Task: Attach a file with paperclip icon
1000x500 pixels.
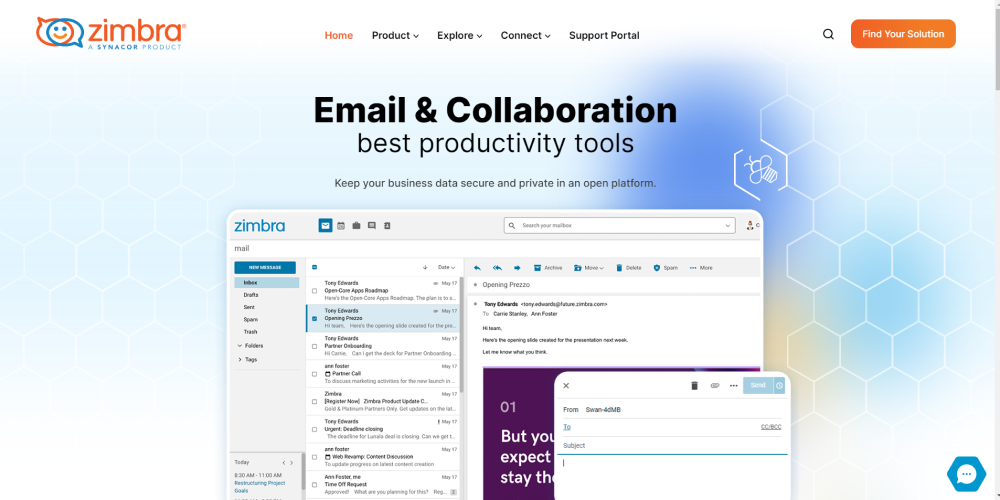Action: point(714,385)
